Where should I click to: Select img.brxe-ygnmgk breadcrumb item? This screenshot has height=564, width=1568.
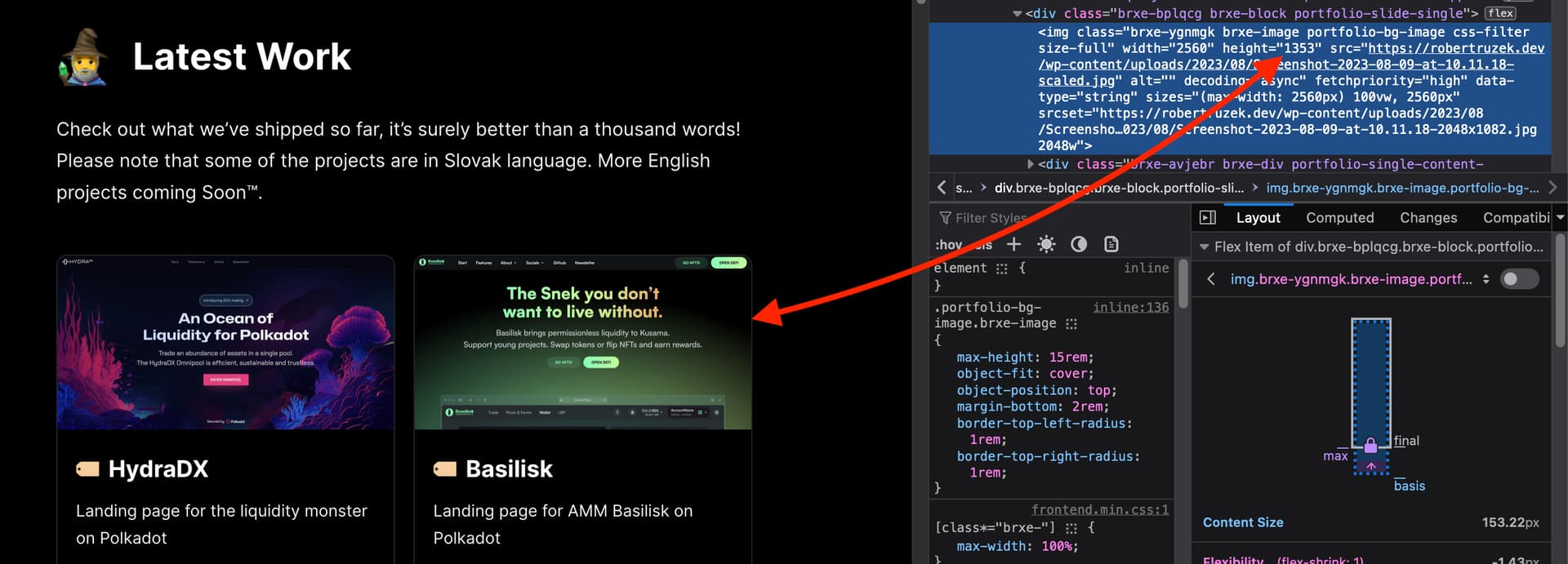pyautogui.click(x=1402, y=188)
